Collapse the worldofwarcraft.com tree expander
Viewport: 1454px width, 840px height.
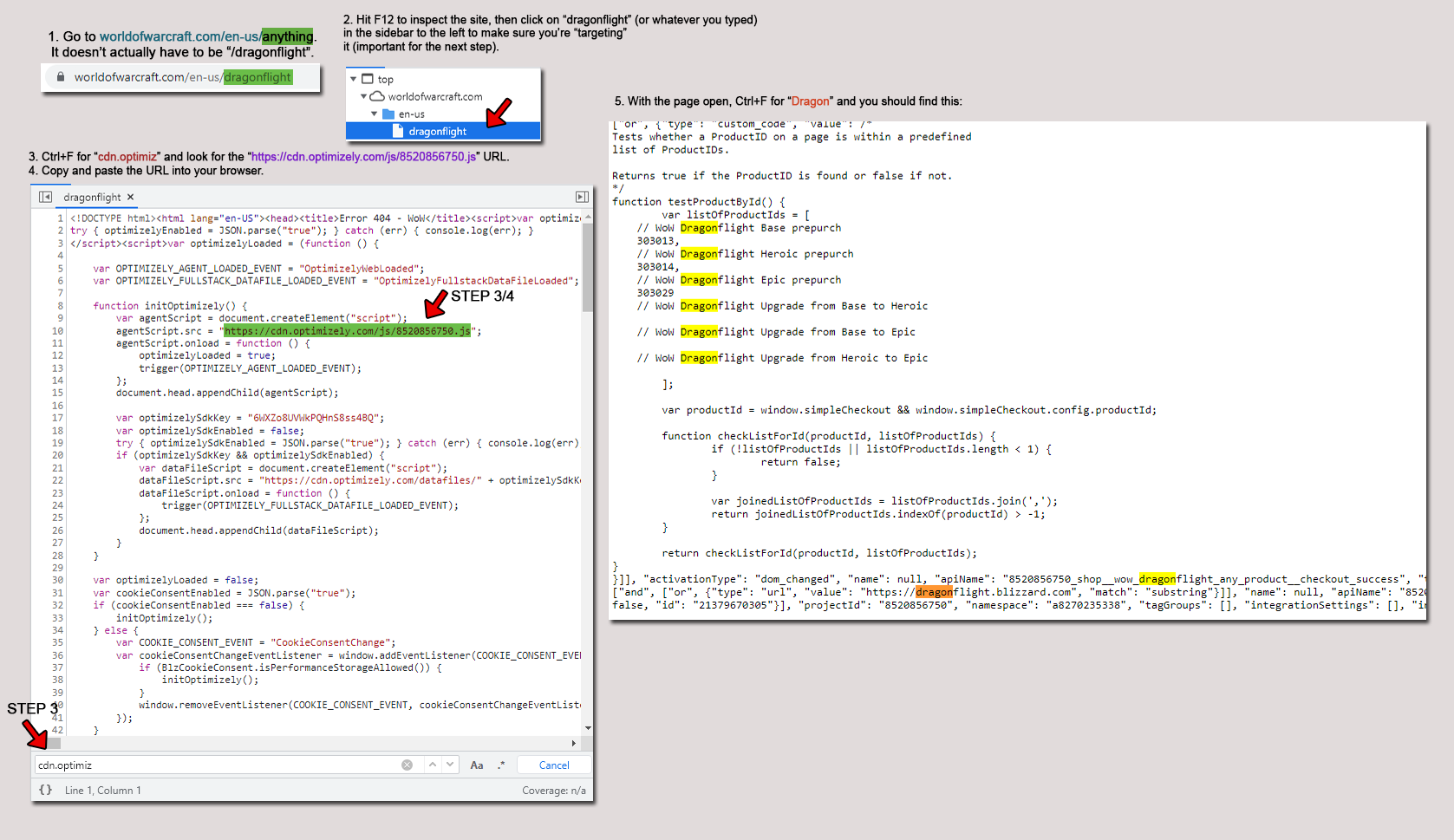364,96
